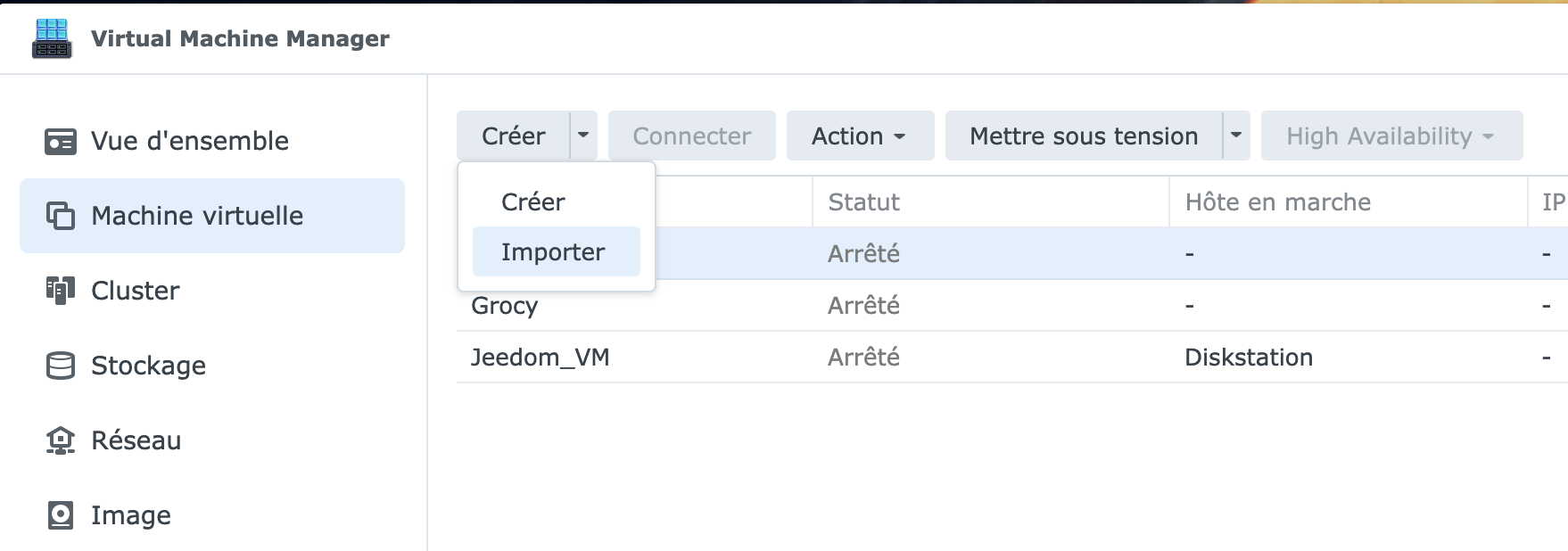Select the Machine virtuelle sidebar icon
Viewport: 1568px width, 551px height.
pos(61,216)
